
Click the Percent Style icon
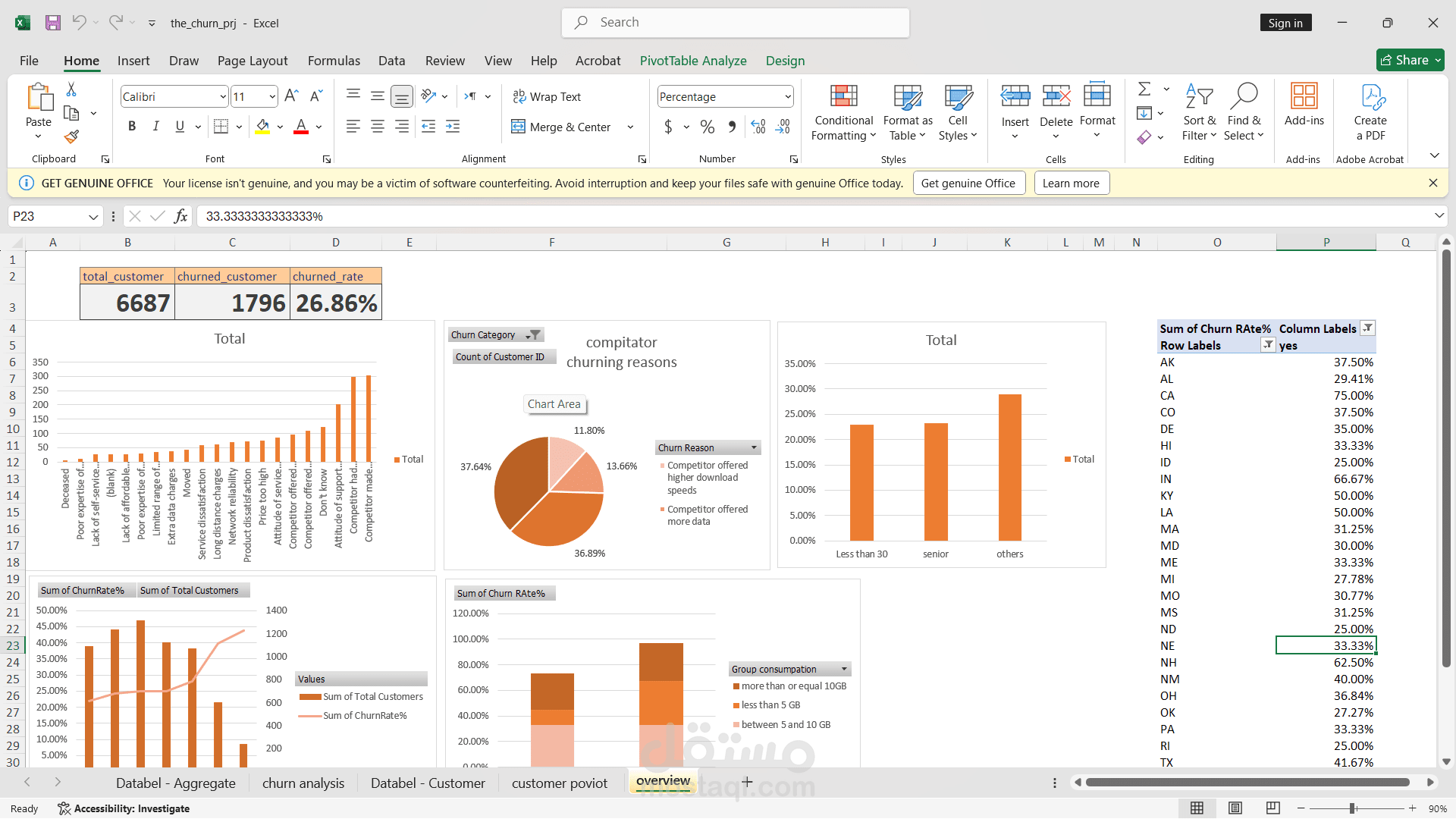click(x=708, y=127)
